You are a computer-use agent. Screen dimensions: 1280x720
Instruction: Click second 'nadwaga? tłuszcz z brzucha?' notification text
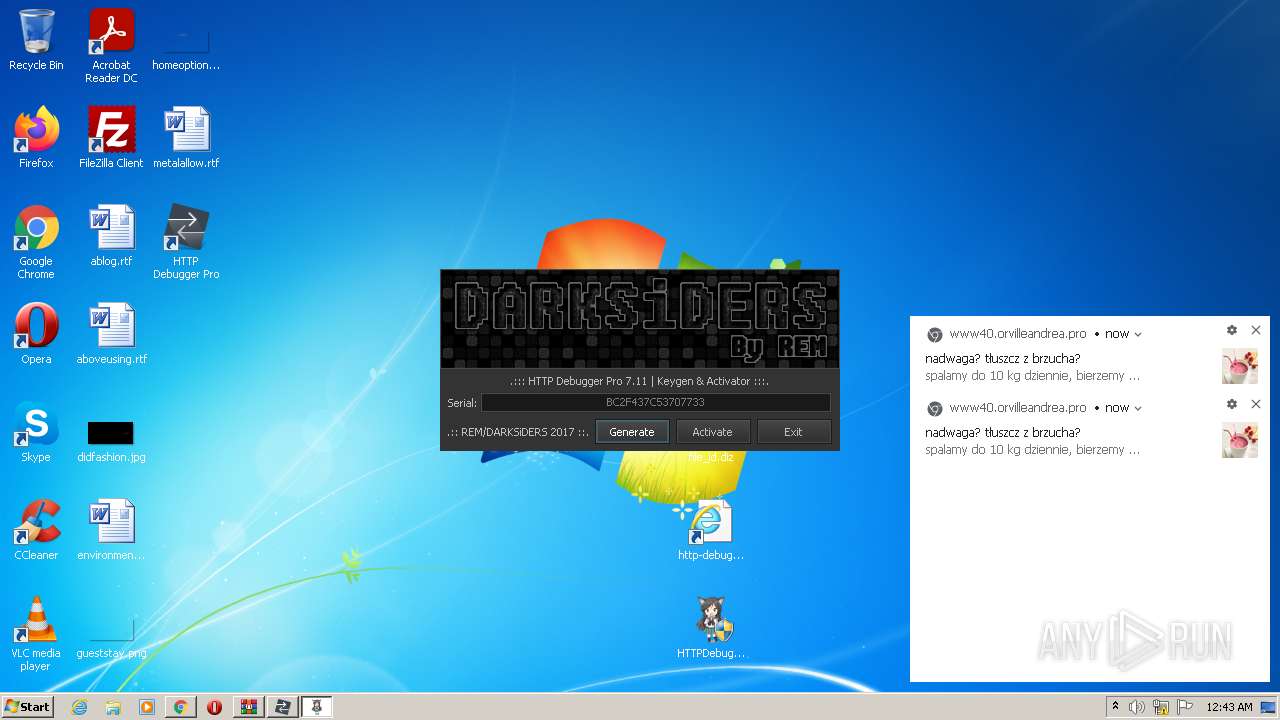1002,433
